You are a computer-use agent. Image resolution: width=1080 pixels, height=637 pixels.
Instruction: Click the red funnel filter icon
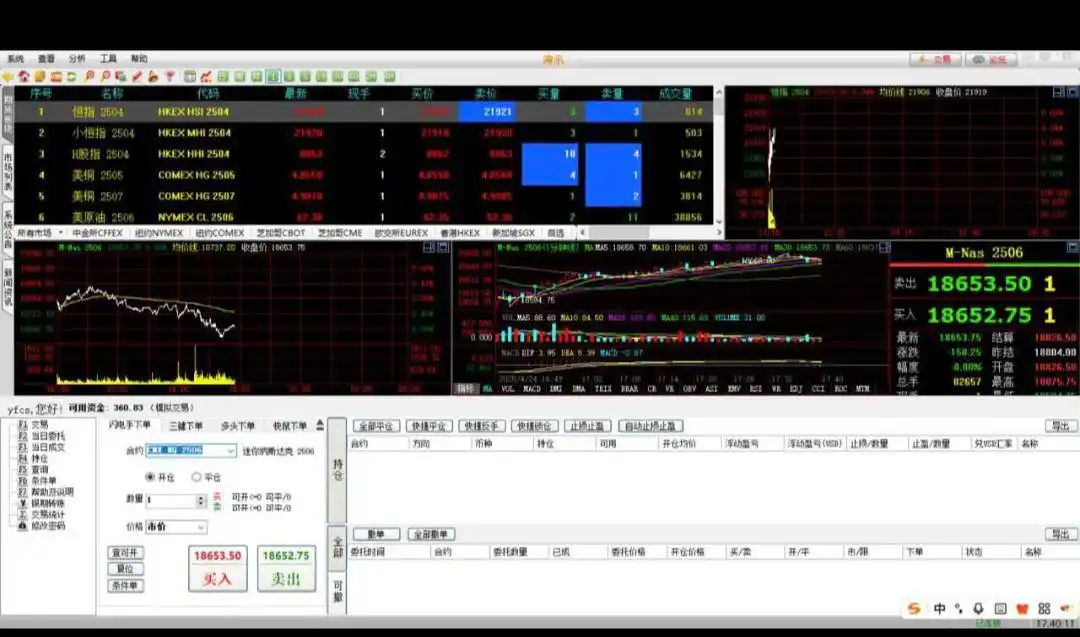[170, 76]
